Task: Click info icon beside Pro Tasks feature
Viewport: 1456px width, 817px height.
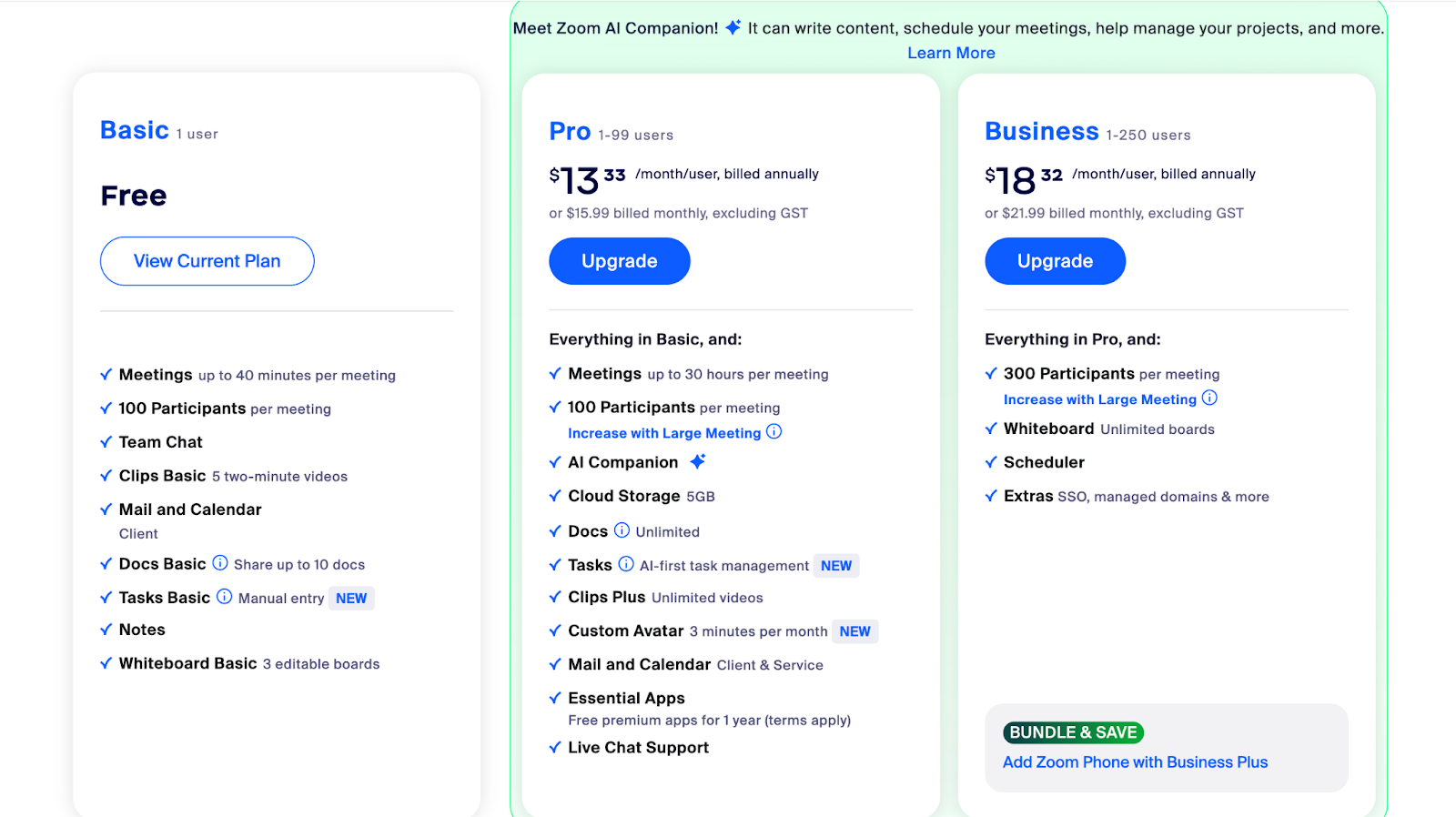Action: [626, 564]
